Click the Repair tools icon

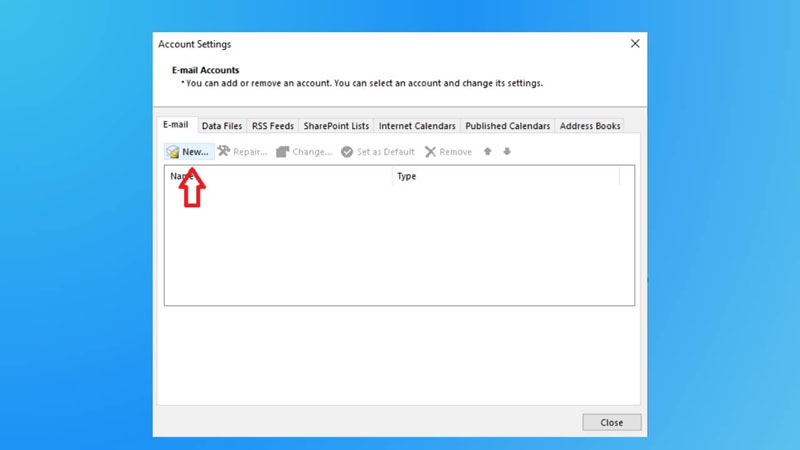(223, 151)
